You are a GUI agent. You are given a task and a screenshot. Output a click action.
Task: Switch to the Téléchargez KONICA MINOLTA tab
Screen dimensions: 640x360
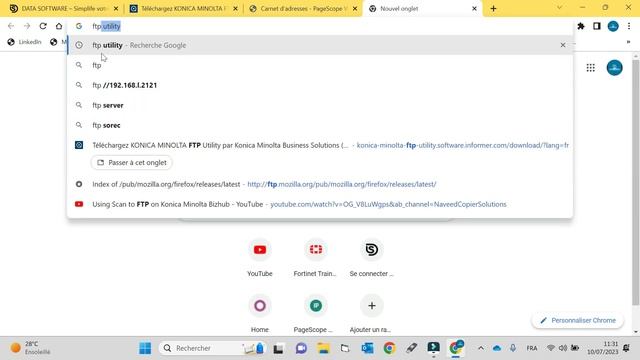point(184,8)
